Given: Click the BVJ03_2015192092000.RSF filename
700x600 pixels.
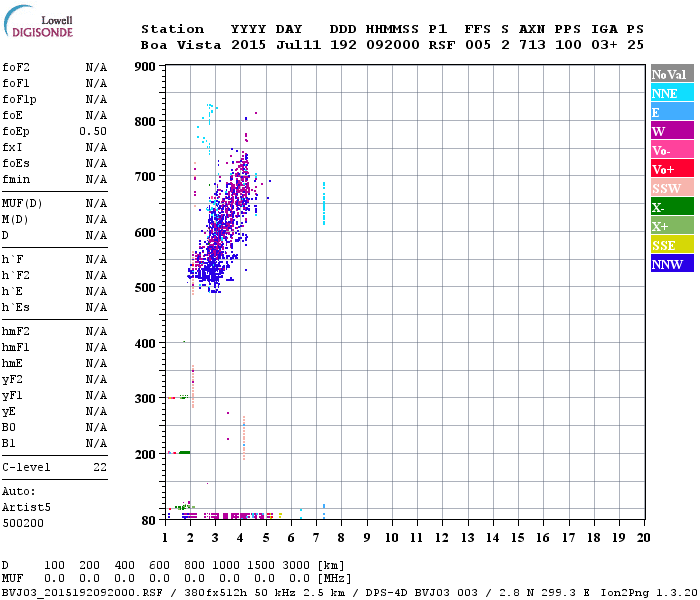Looking at the screenshot, I should point(82,592).
